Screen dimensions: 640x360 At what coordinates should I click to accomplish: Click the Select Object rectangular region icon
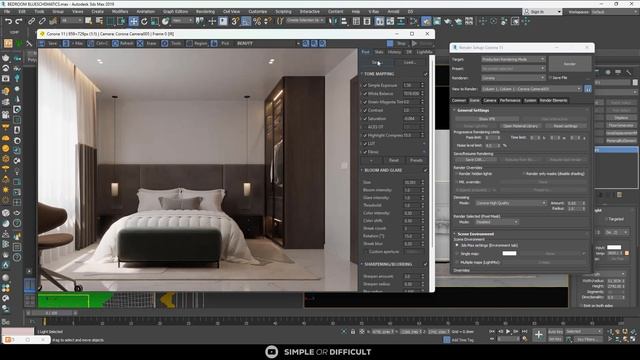[x=111, y=21]
